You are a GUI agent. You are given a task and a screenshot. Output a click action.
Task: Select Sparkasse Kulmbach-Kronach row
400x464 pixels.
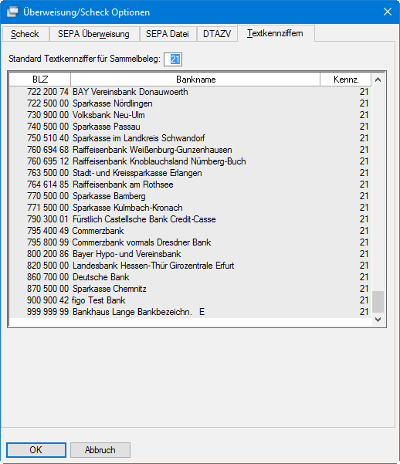pos(190,208)
